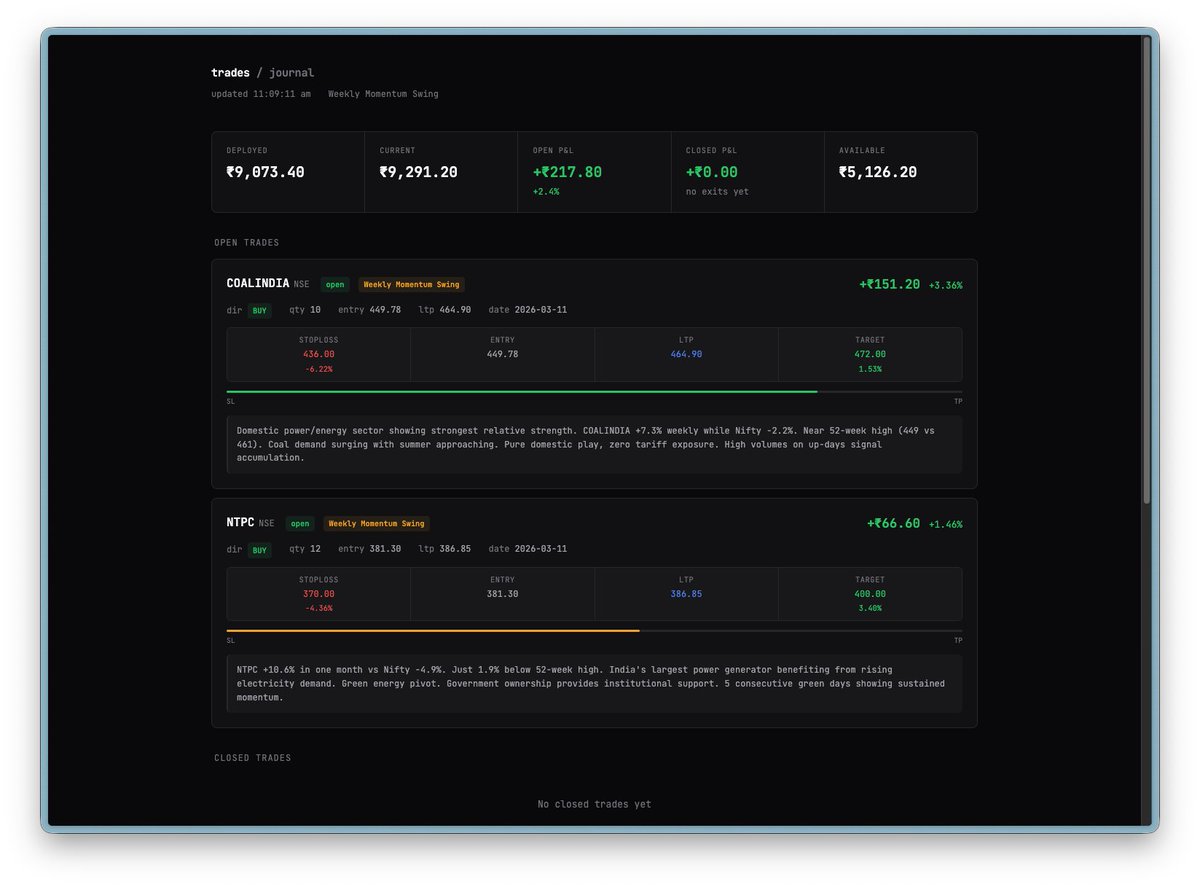The width and height of the screenshot is (1200, 887).
Task: Click the NTPC trade rationale note
Action: (x=594, y=683)
